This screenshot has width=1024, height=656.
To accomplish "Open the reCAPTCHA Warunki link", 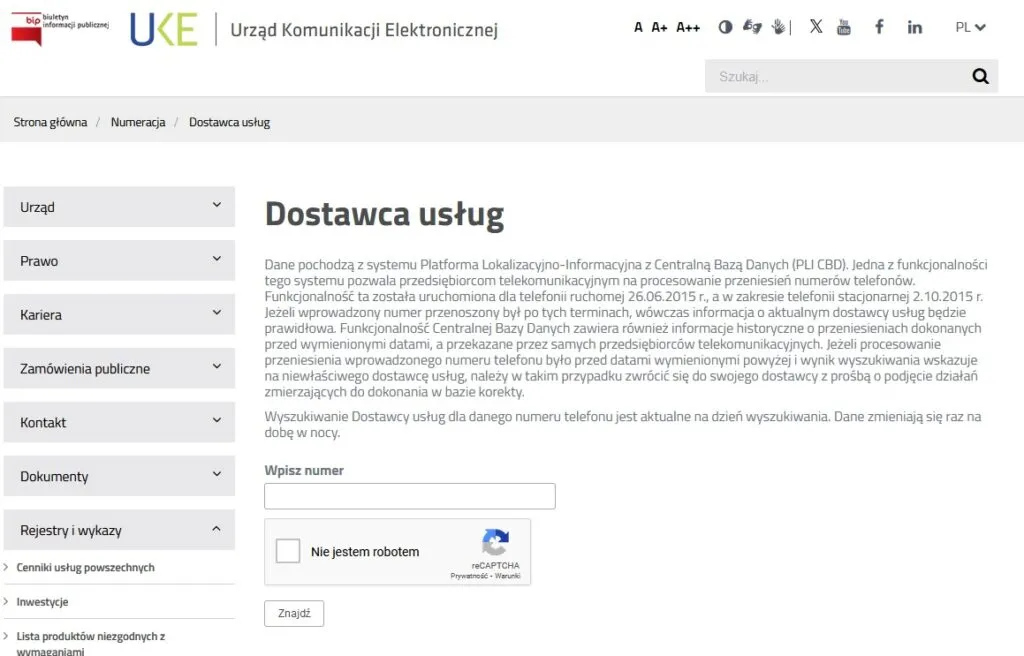I will pyautogui.click(x=507, y=576).
